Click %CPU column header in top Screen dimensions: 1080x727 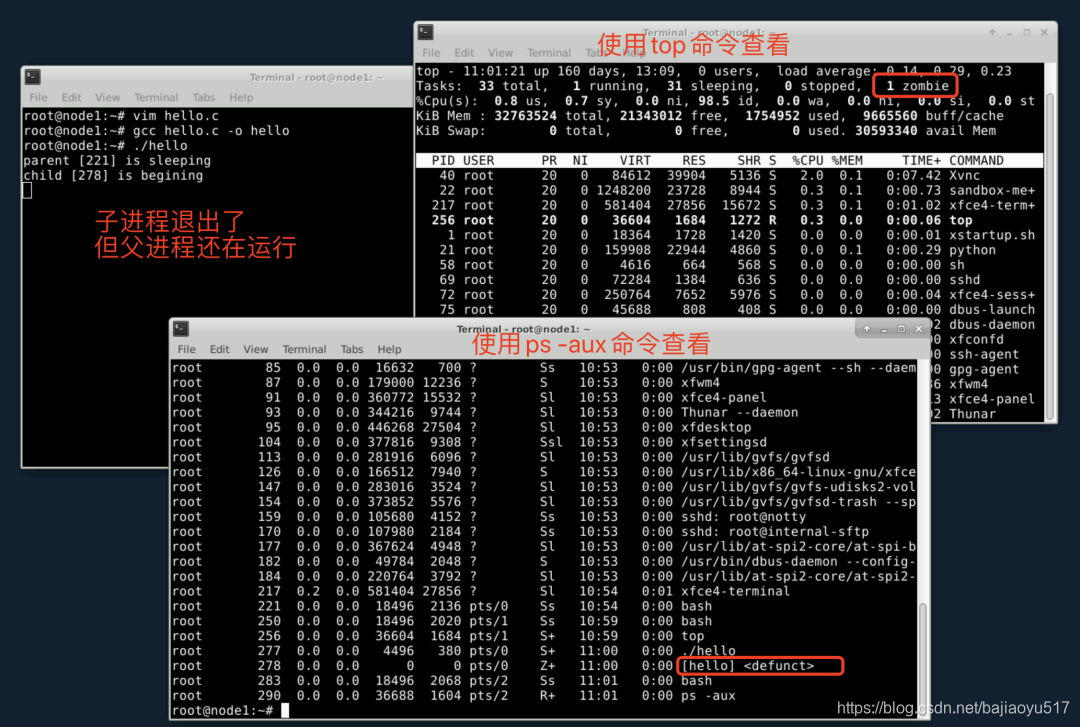(807, 161)
